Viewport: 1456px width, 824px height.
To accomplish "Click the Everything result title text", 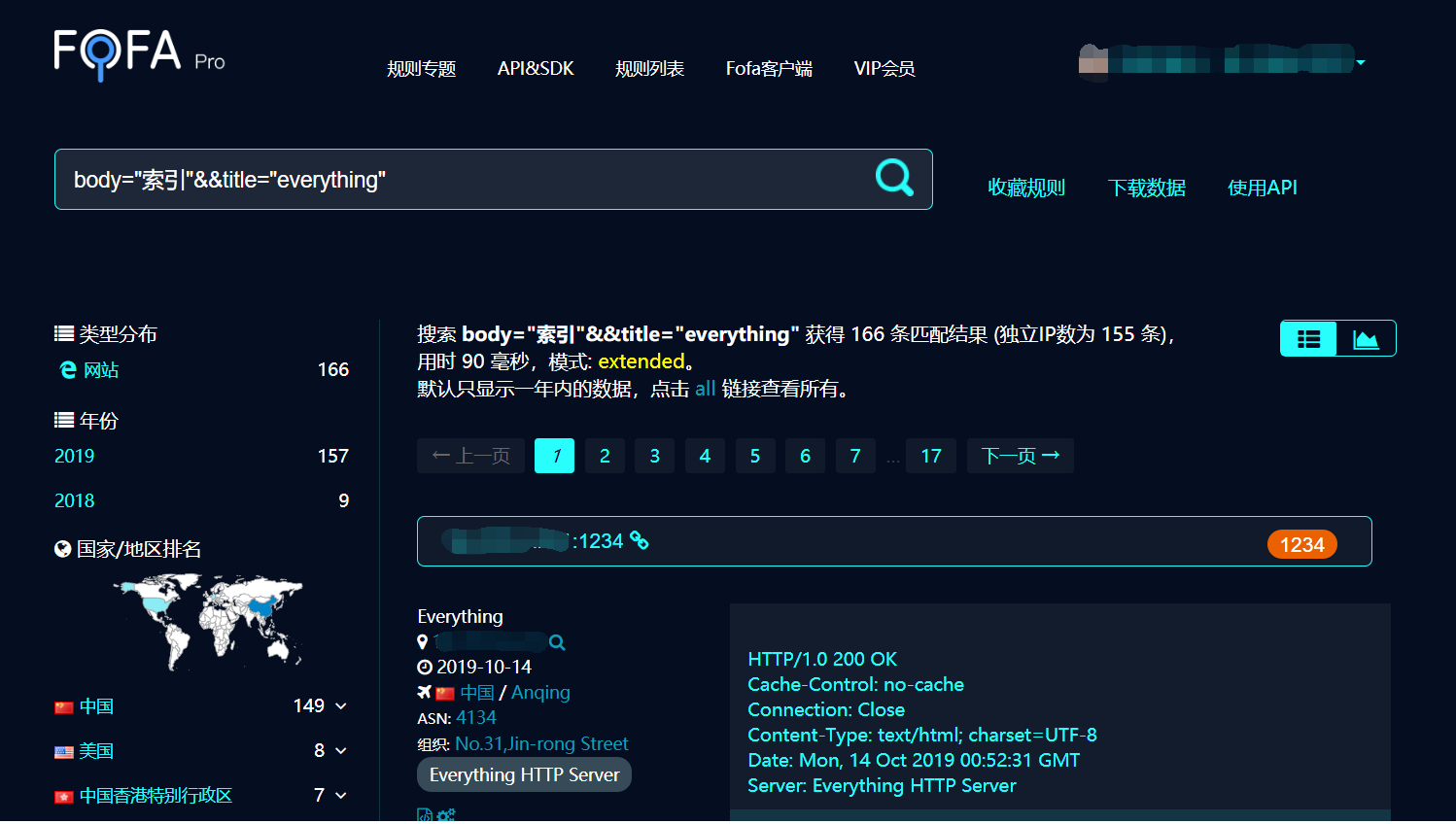I will [461, 617].
